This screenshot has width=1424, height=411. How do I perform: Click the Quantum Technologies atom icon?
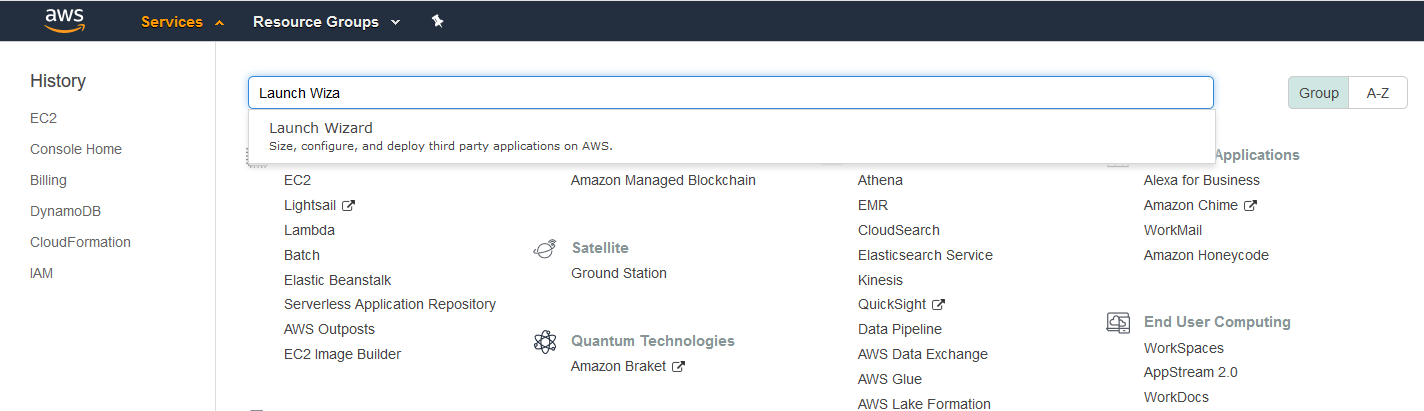545,342
